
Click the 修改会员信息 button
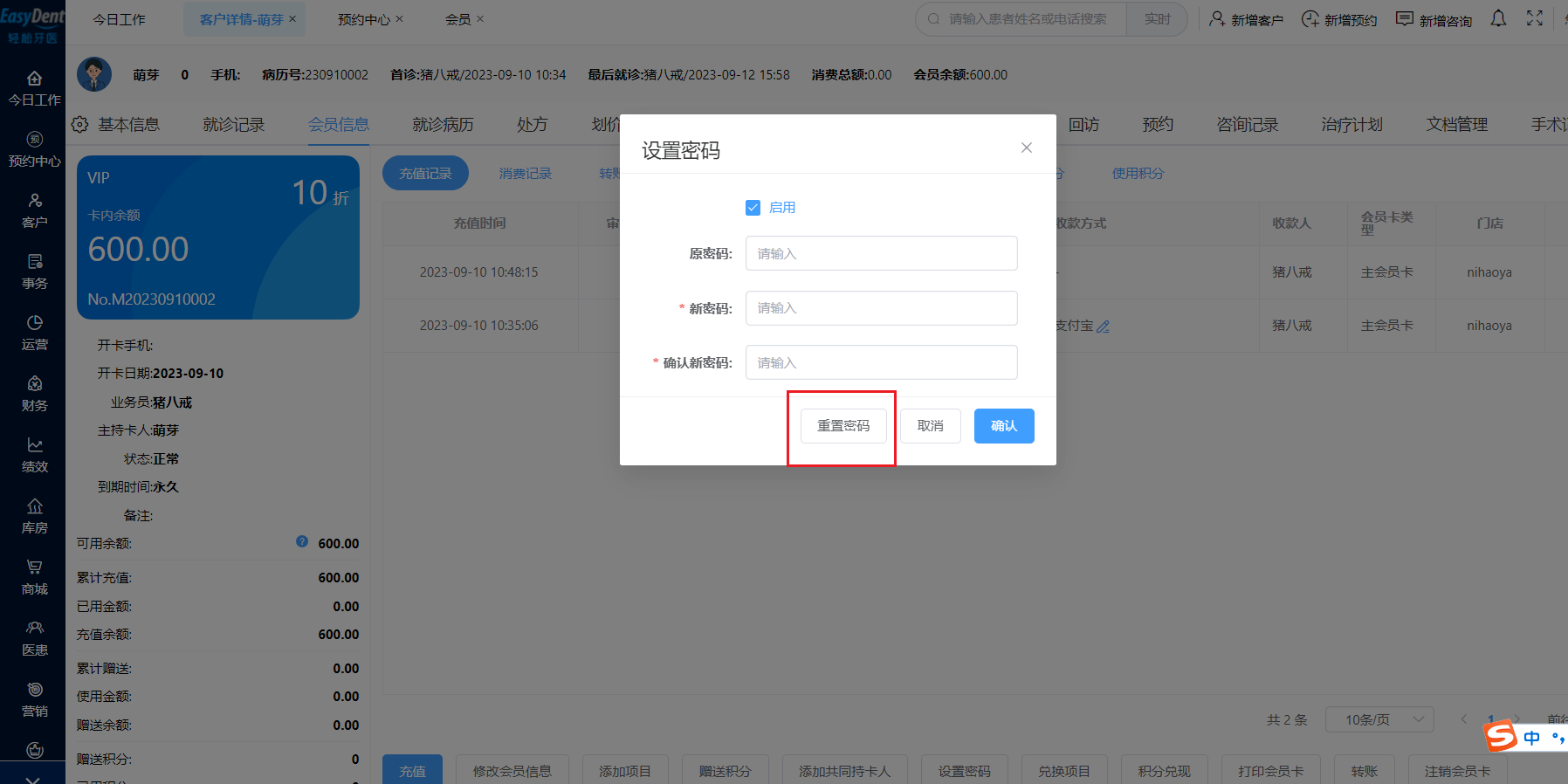(512, 770)
